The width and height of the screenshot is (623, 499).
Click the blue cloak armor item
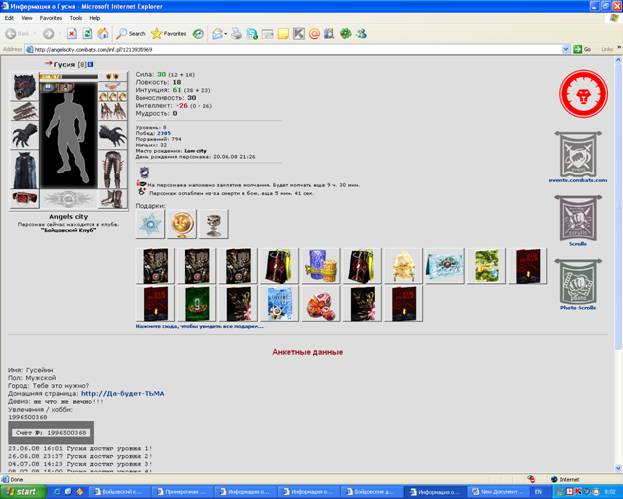(25, 170)
